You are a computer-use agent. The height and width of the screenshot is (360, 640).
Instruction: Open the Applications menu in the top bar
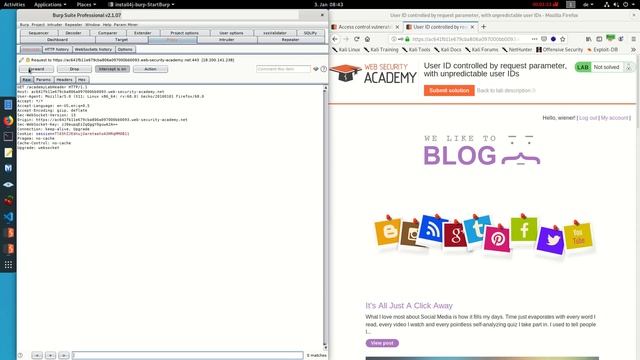[x=50, y=4]
